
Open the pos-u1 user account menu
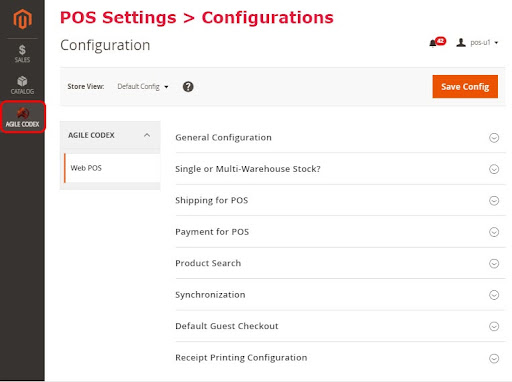(x=477, y=43)
